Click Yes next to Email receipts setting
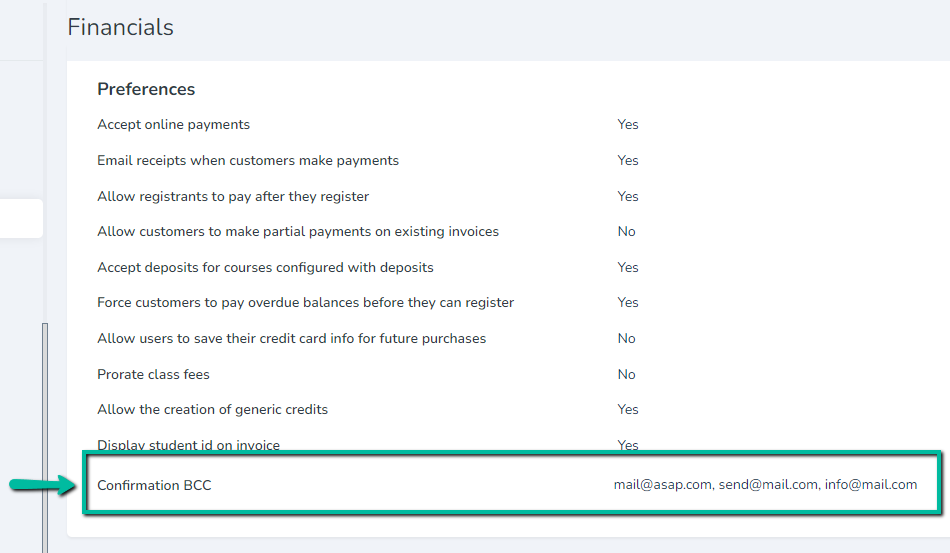950x553 pixels. (628, 161)
